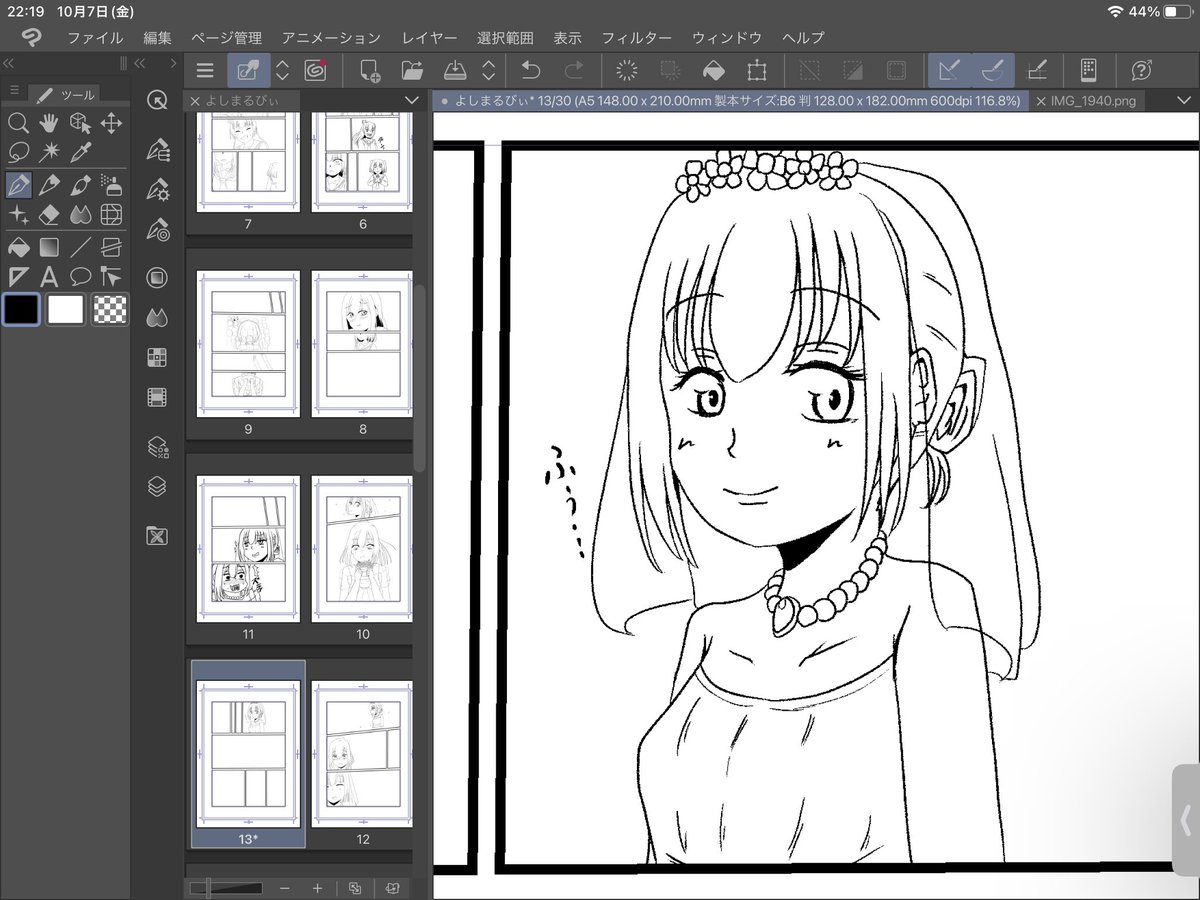Switch to the IMG_1940.png canvas tab
The image size is (1200, 900).
[x=1093, y=101]
